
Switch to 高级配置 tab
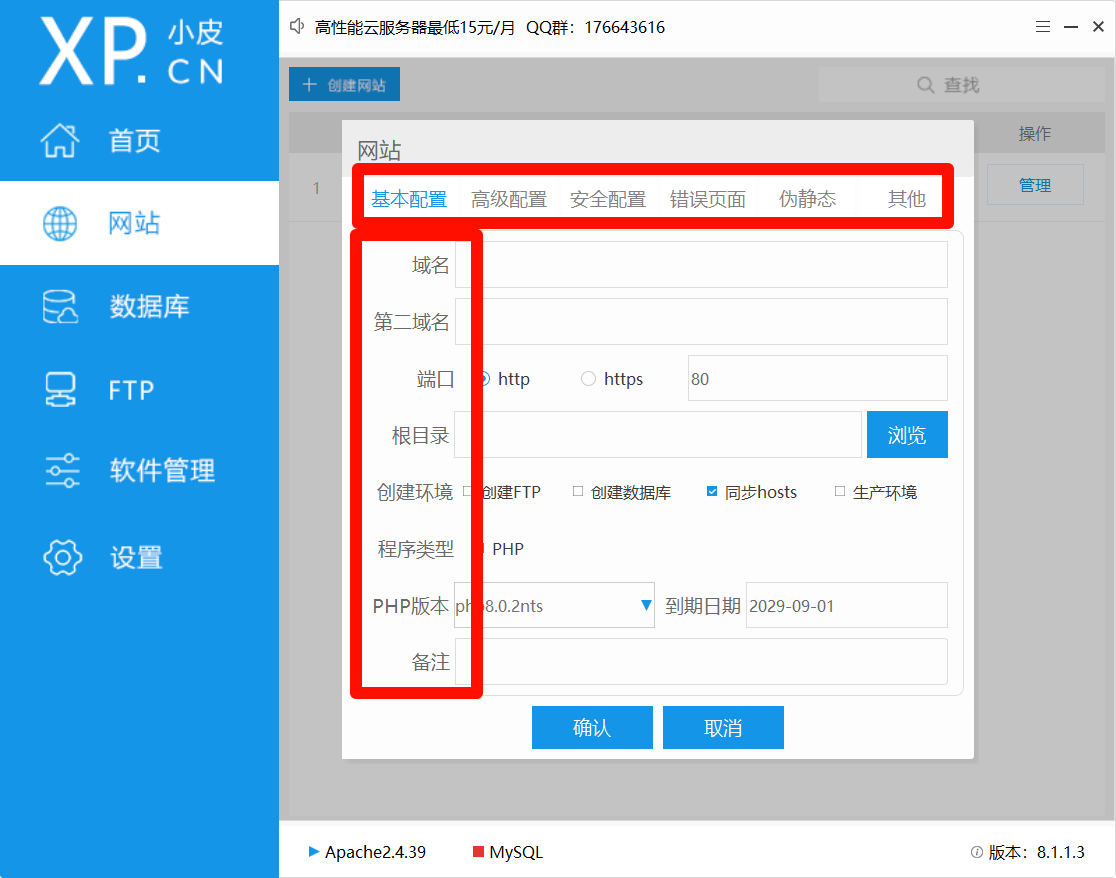(509, 199)
